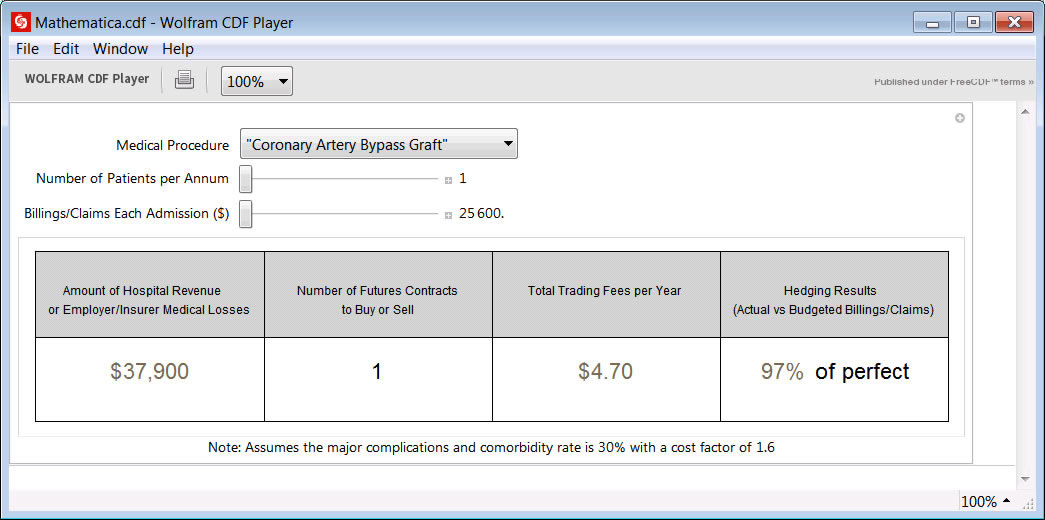
Task: Click the scroll up arrow on vertical scrollbar
Action: [1025, 112]
